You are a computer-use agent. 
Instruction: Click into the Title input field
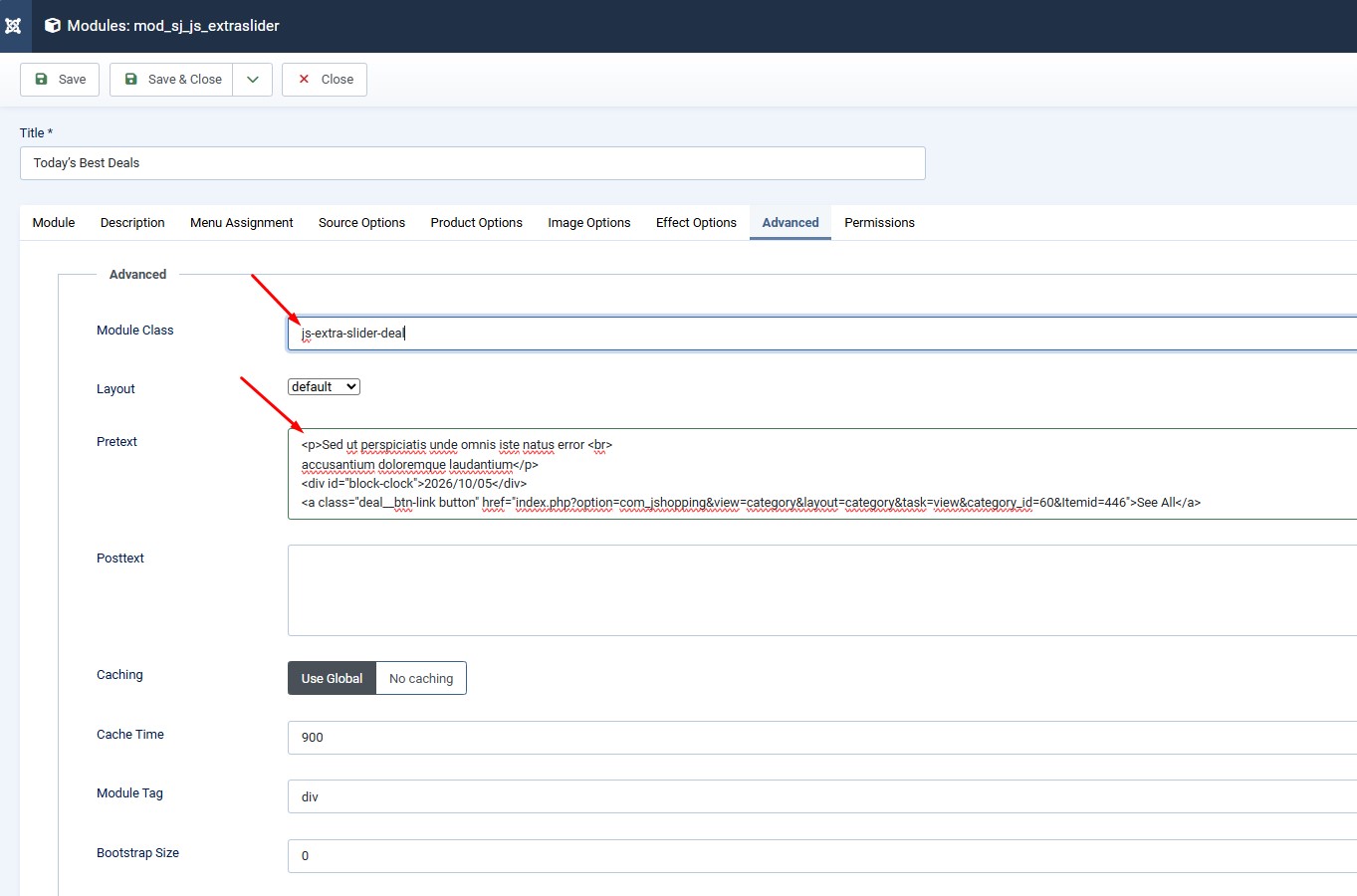pyautogui.click(x=472, y=163)
